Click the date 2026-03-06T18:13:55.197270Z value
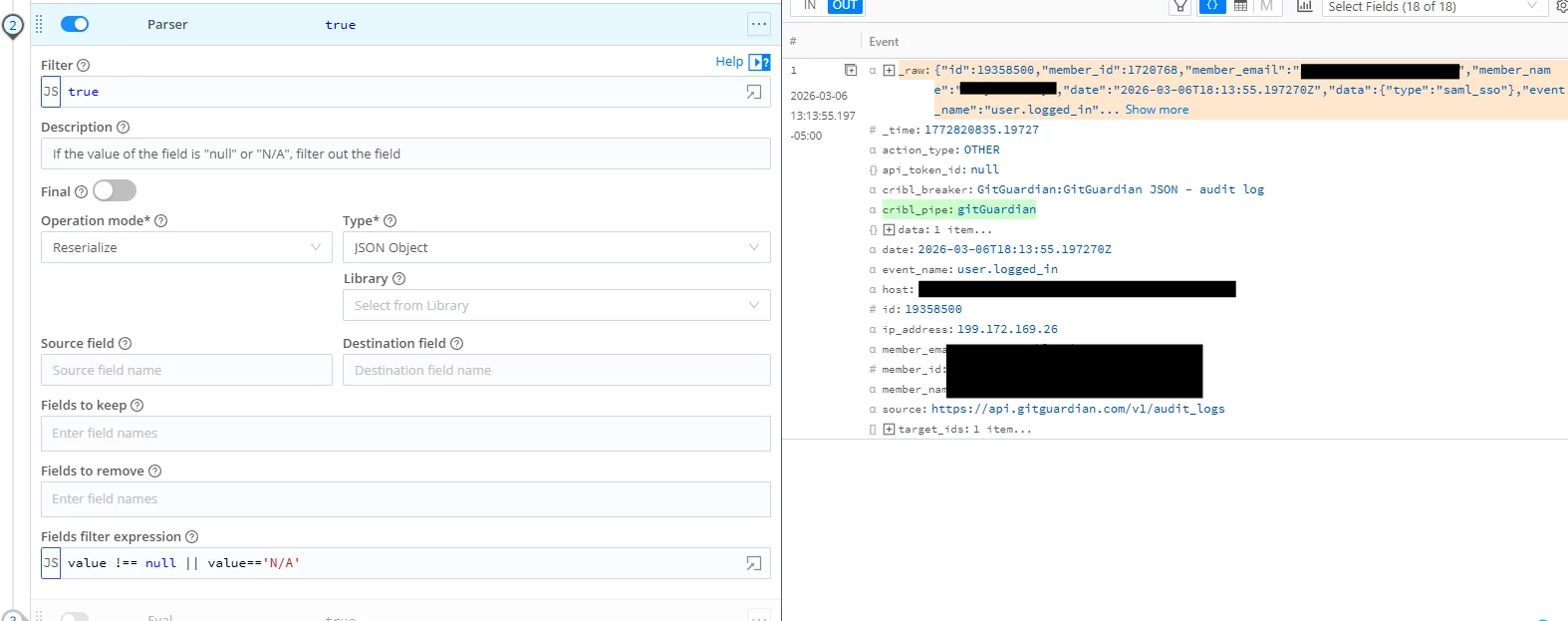The height and width of the screenshot is (621, 1568). click(x=1014, y=249)
